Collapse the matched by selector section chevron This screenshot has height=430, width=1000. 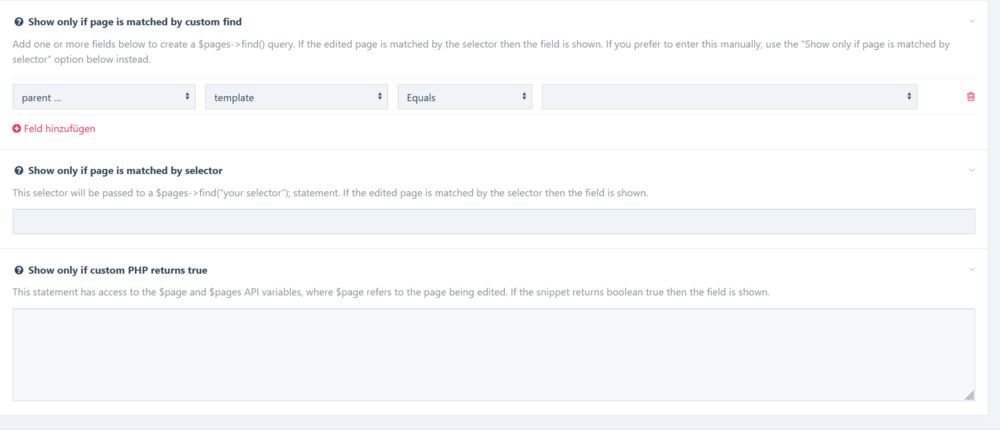[x=972, y=170]
